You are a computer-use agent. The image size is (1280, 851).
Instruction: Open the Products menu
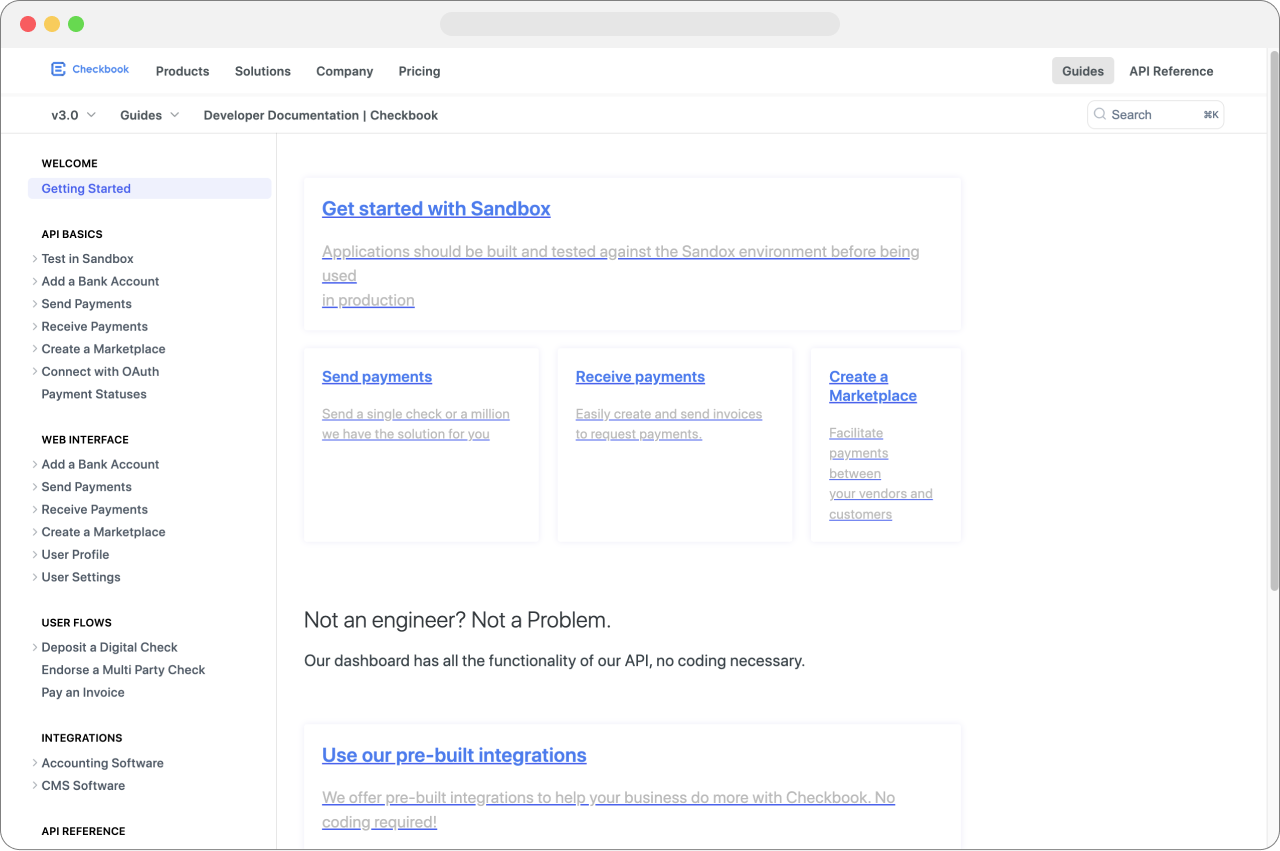(x=182, y=71)
